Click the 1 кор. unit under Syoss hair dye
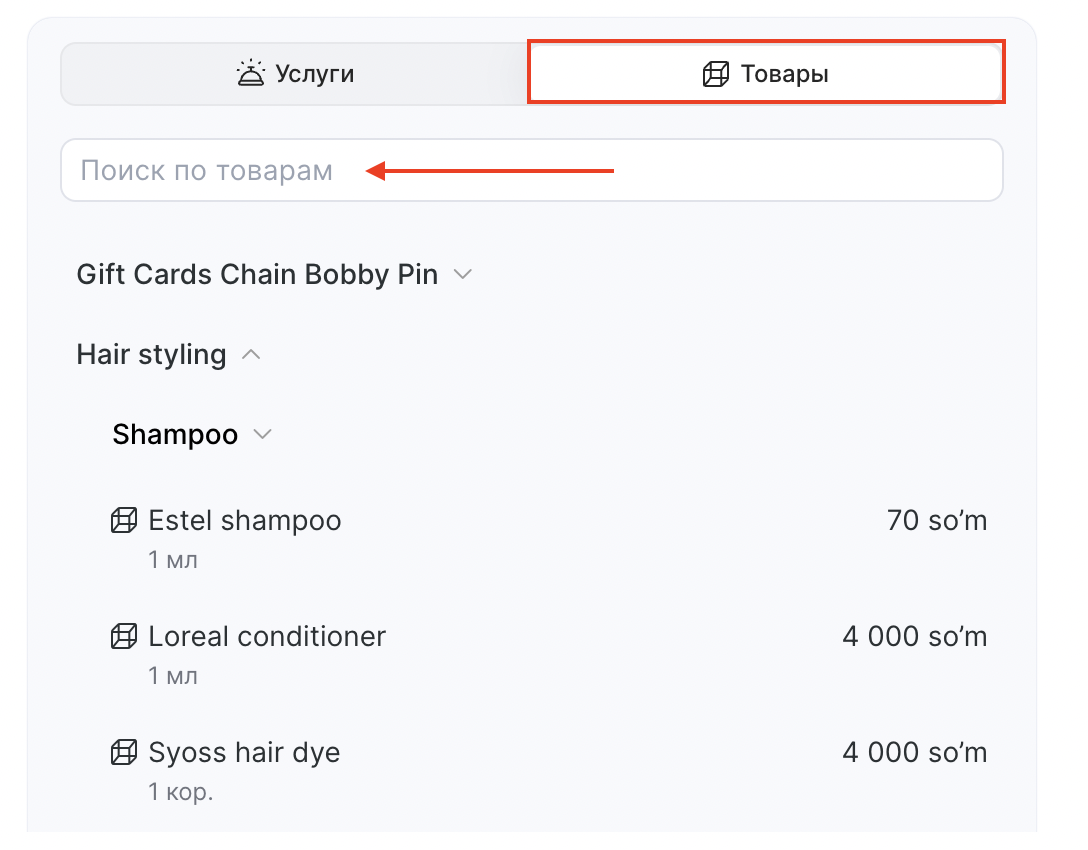 181,793
